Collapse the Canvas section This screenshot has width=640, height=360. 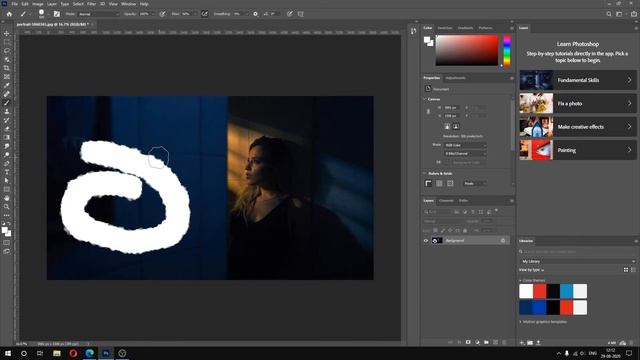pyautogui.click(x=424, y=99)
